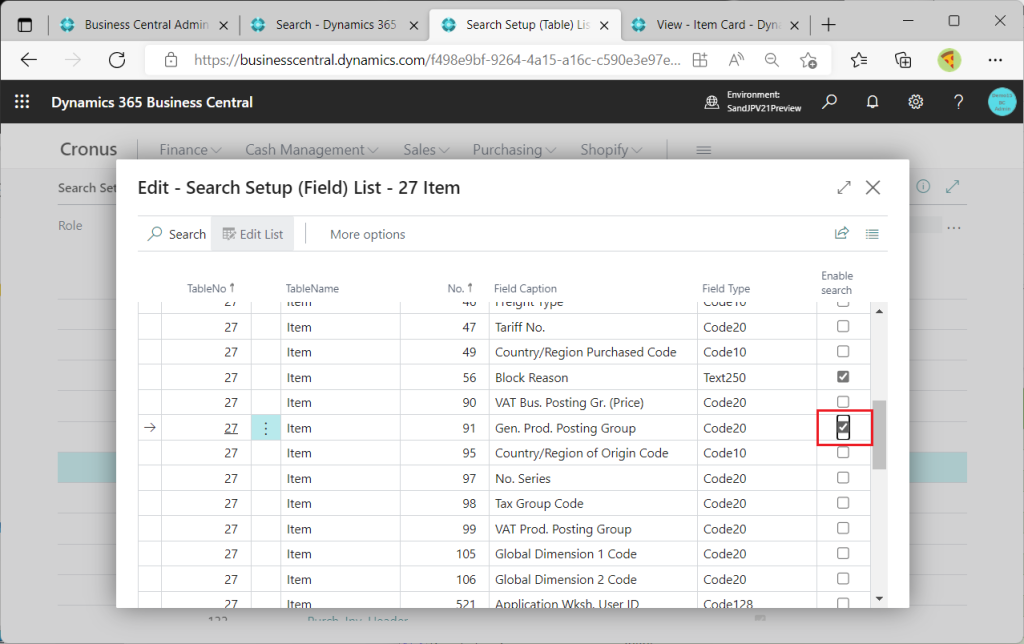
Task: Open row menu for Gen. Prod. Posting Group
Action: pyautogui.click(x=266, y=428)
